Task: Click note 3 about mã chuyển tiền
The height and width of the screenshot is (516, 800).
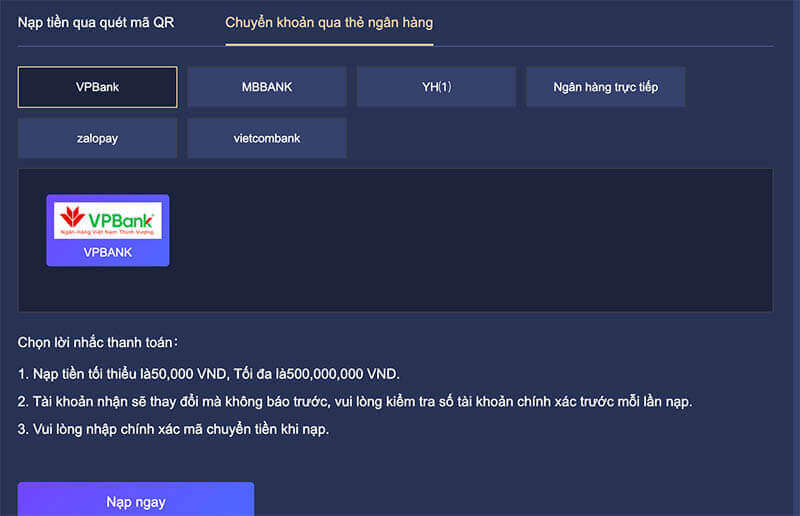Action: click(x=173, y=429)
